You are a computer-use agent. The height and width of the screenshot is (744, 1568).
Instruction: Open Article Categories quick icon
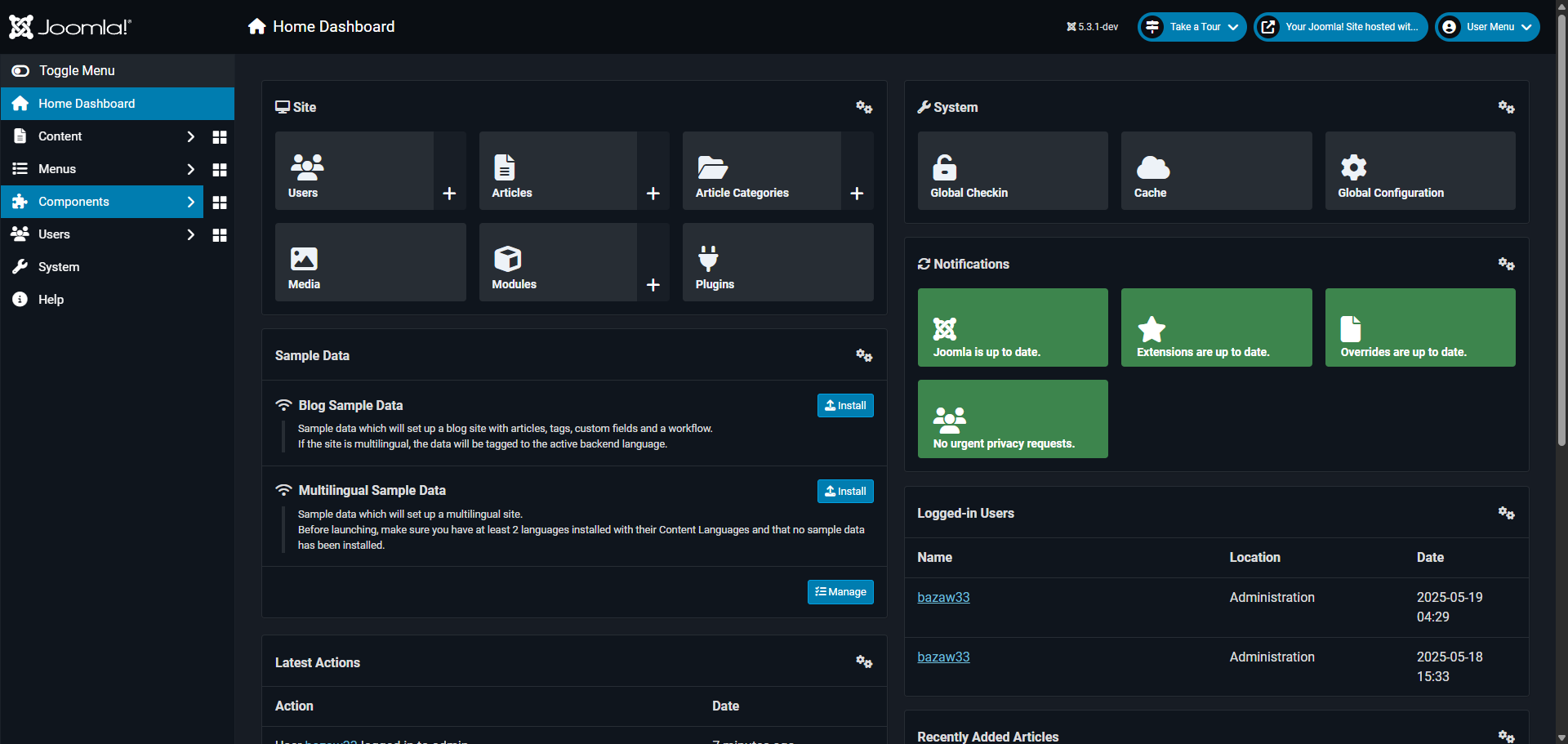(x=761, y=171)
